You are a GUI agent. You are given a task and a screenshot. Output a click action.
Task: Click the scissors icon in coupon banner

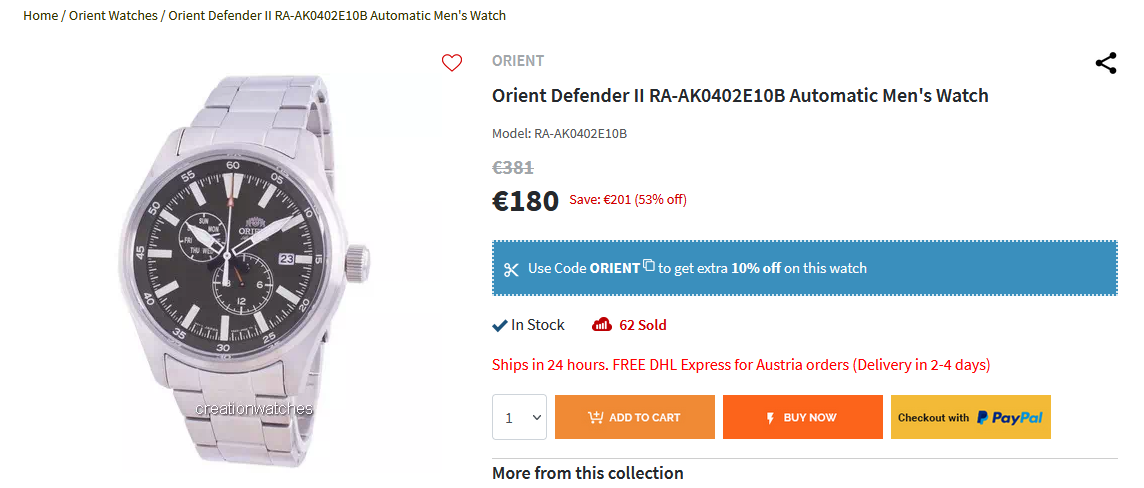(511, 269)
